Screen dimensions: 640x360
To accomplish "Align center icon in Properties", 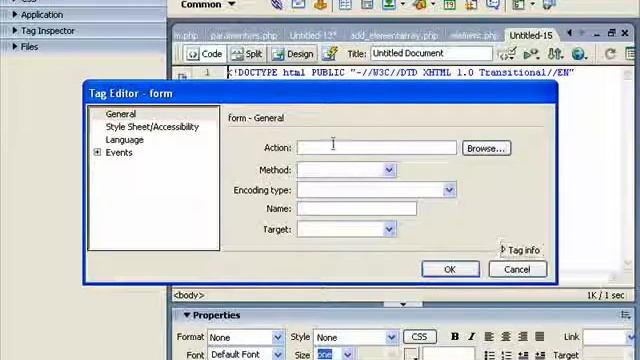I will click(506, 336).
